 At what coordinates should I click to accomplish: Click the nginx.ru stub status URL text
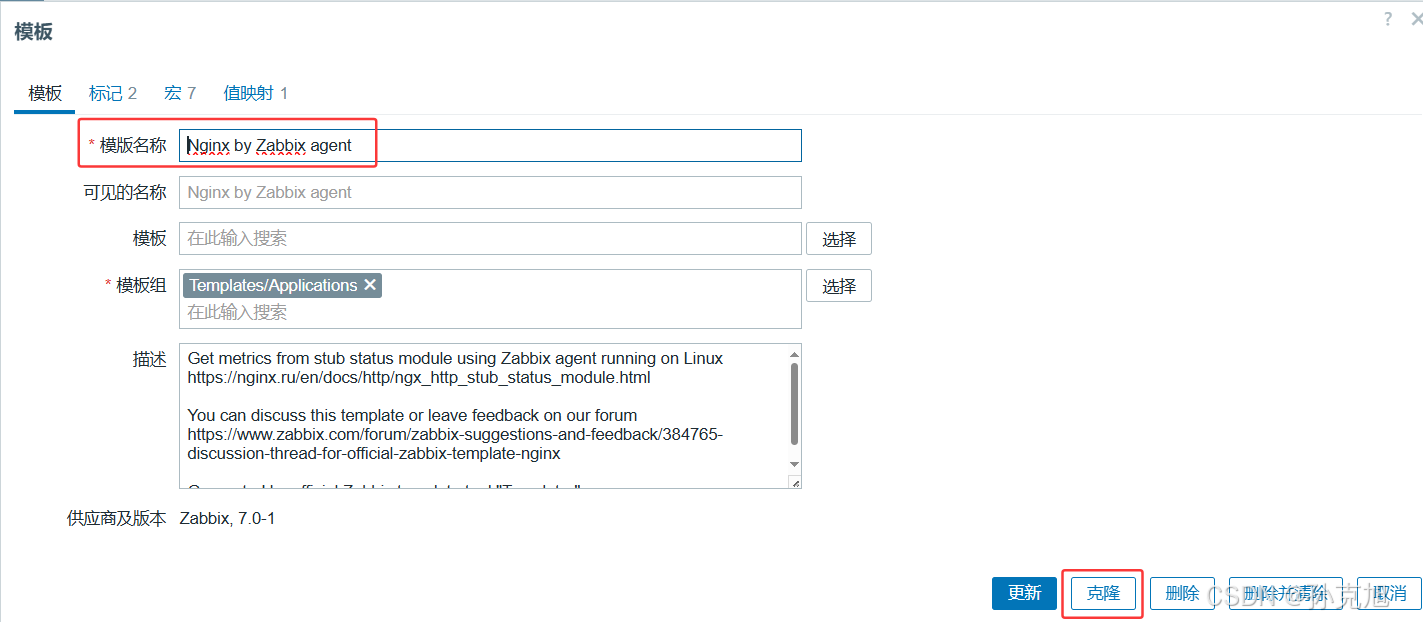point(419,377)
